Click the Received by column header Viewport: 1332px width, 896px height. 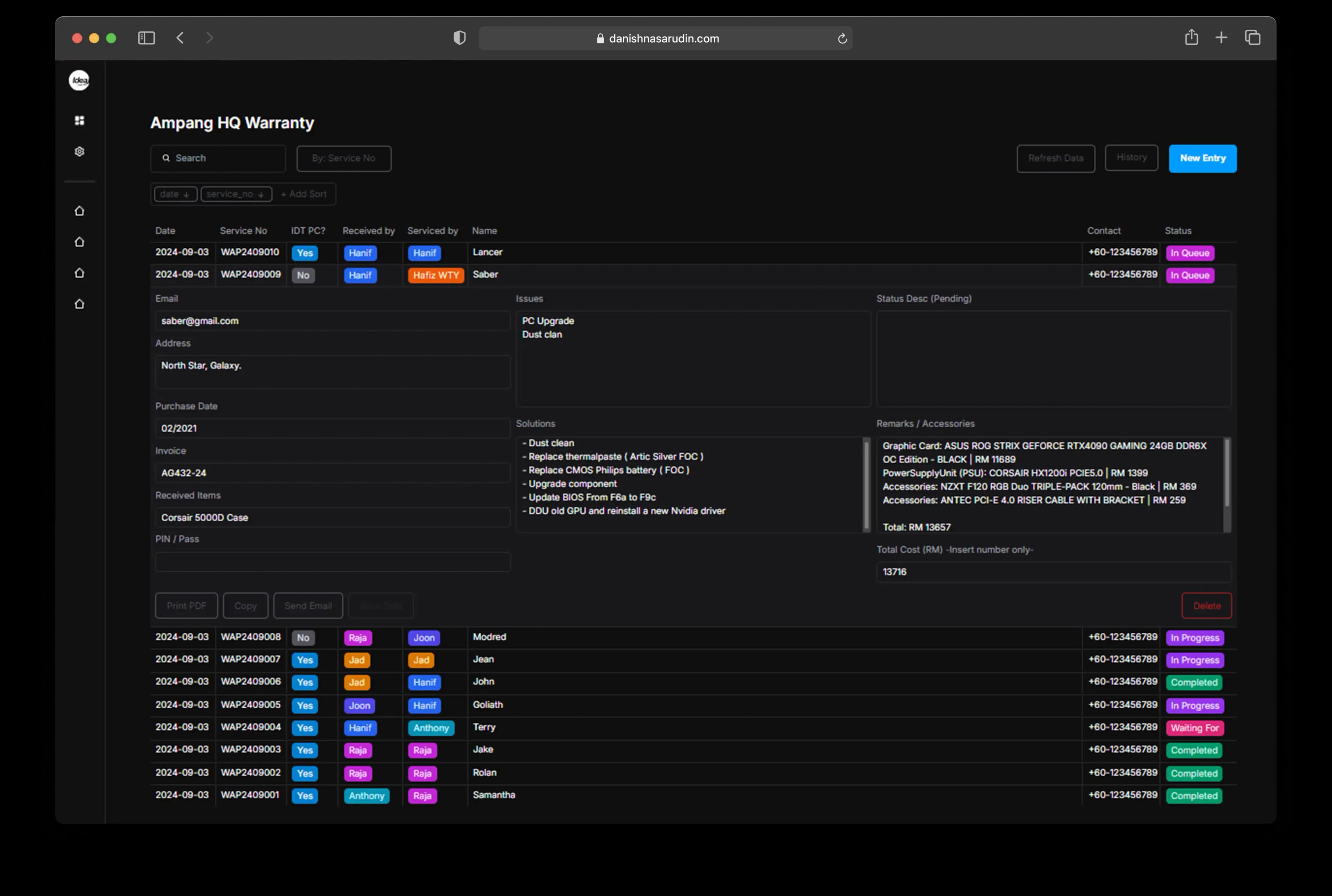369,231
